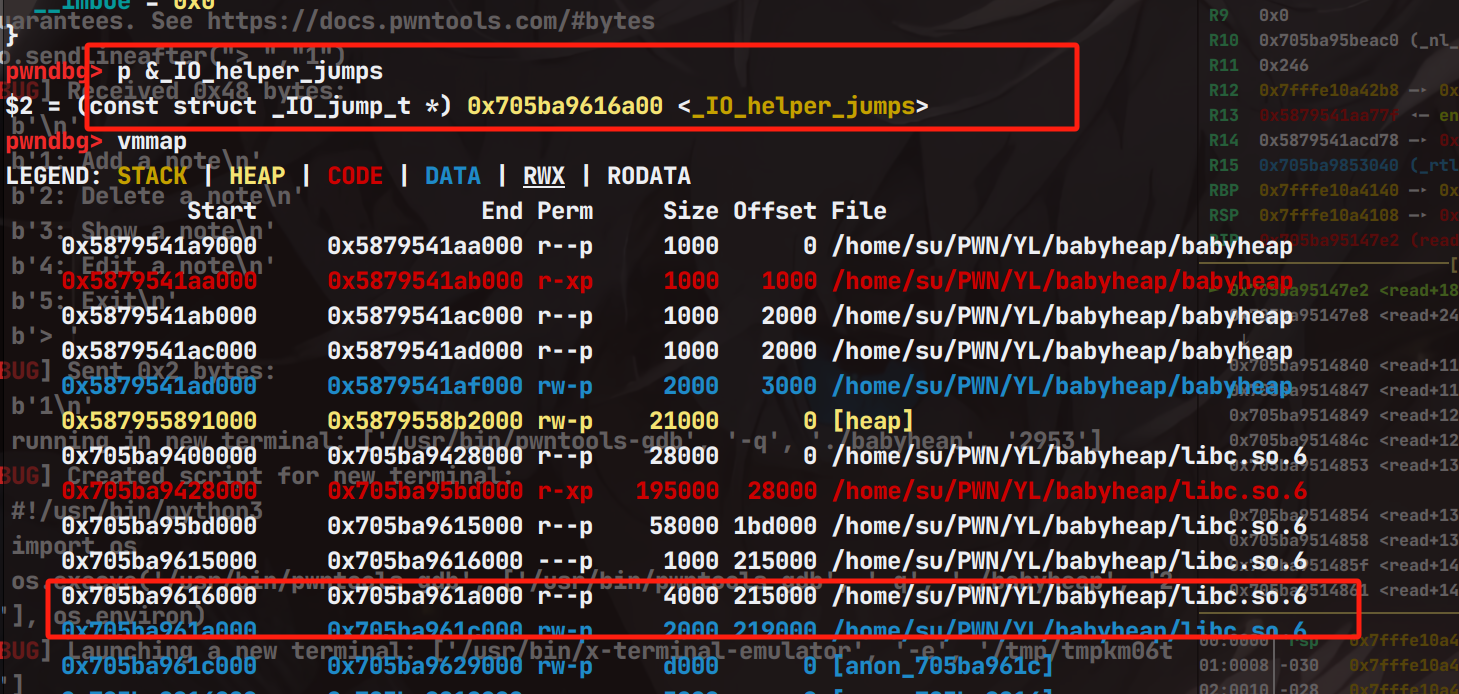Select the yellow address 0x705ba9616a00
This screenshot has width=1459, height=694.
pos(564,106)
